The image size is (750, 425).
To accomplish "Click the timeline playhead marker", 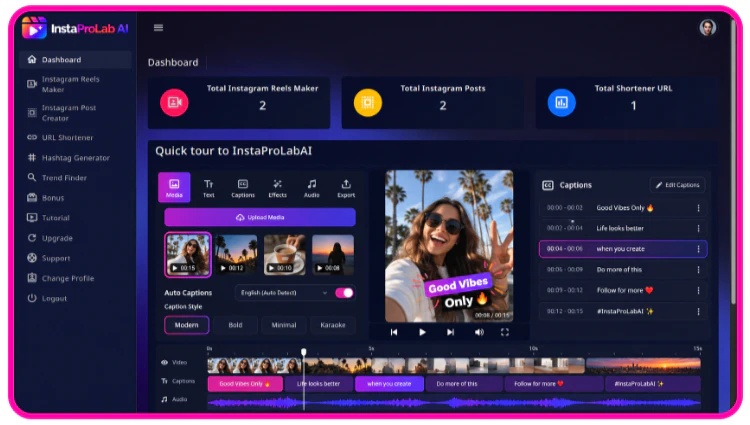I will (304, 352).
